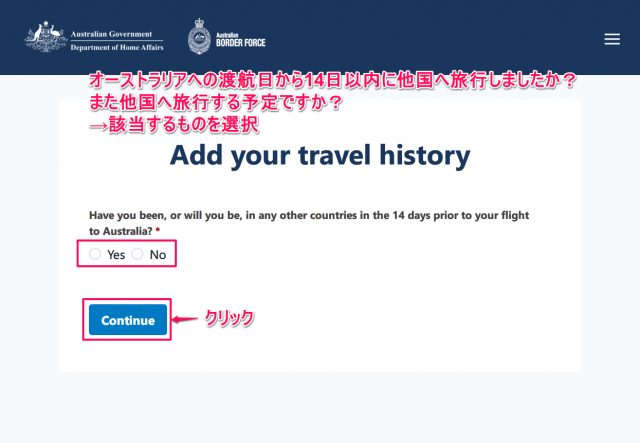The width and height of the screenshot is (640, 443).
Task: Click the BORDER FORCE wordmark
Action: click(240, 40)
